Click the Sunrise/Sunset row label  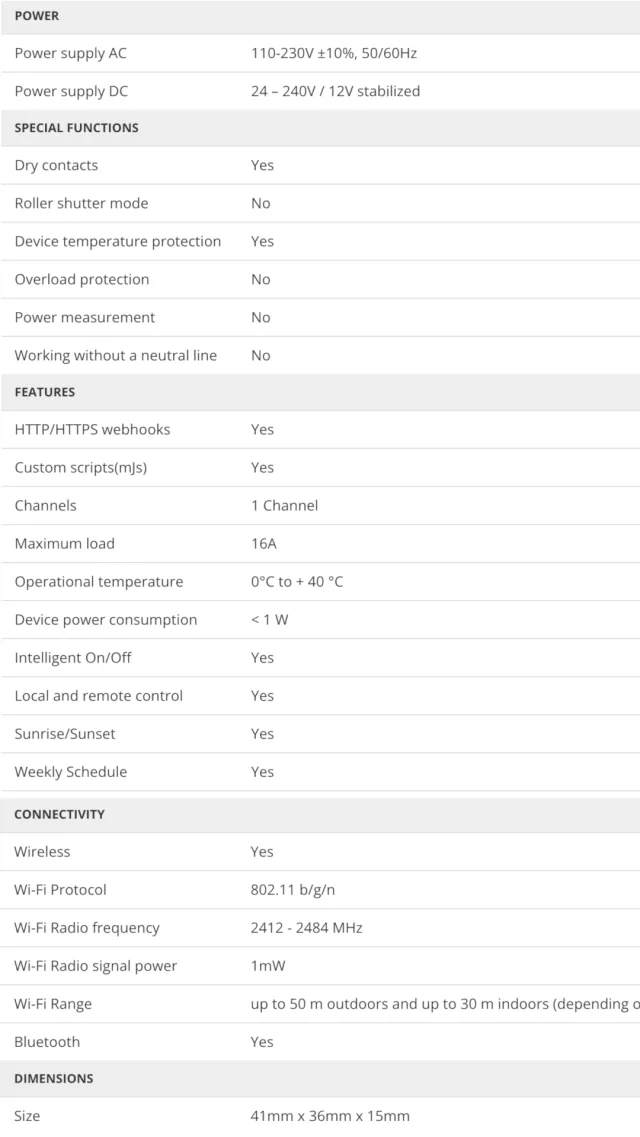coord(64,733)
